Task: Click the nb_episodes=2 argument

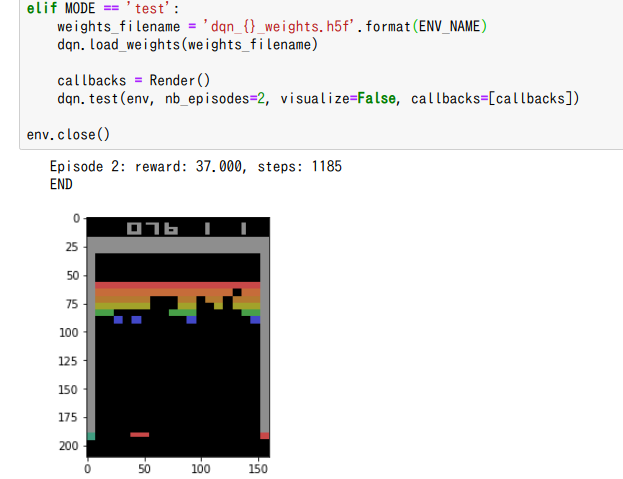Action: [215, 99]
